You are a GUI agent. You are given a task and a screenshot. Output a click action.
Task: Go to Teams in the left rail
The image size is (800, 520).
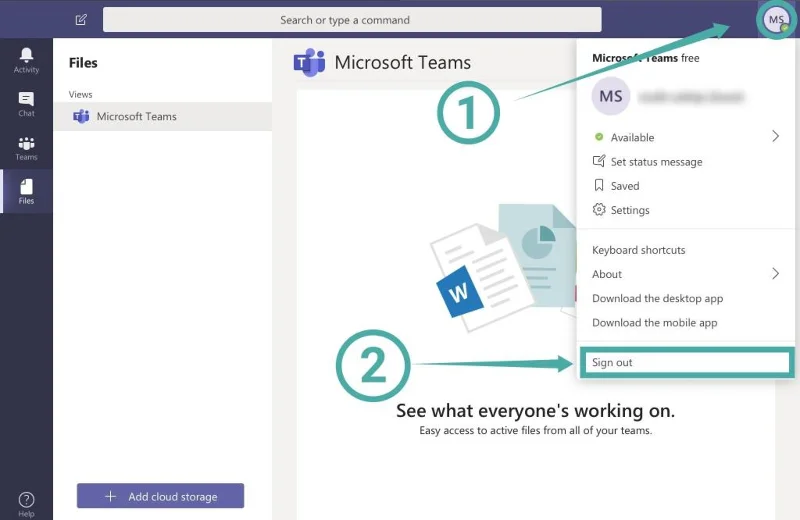click(26, 148)
